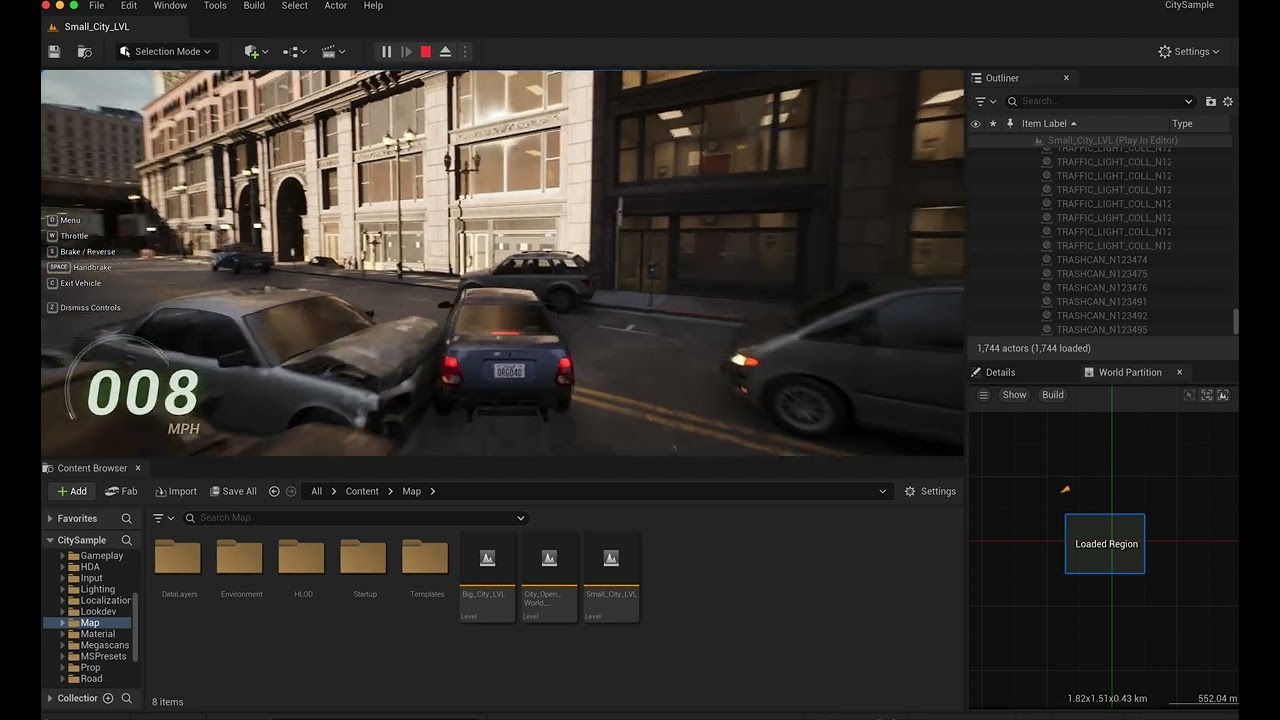Select the Big_City_LVL level asset
The width and height of the screenshot is (1280, 720).
click(x=487, y=576)
